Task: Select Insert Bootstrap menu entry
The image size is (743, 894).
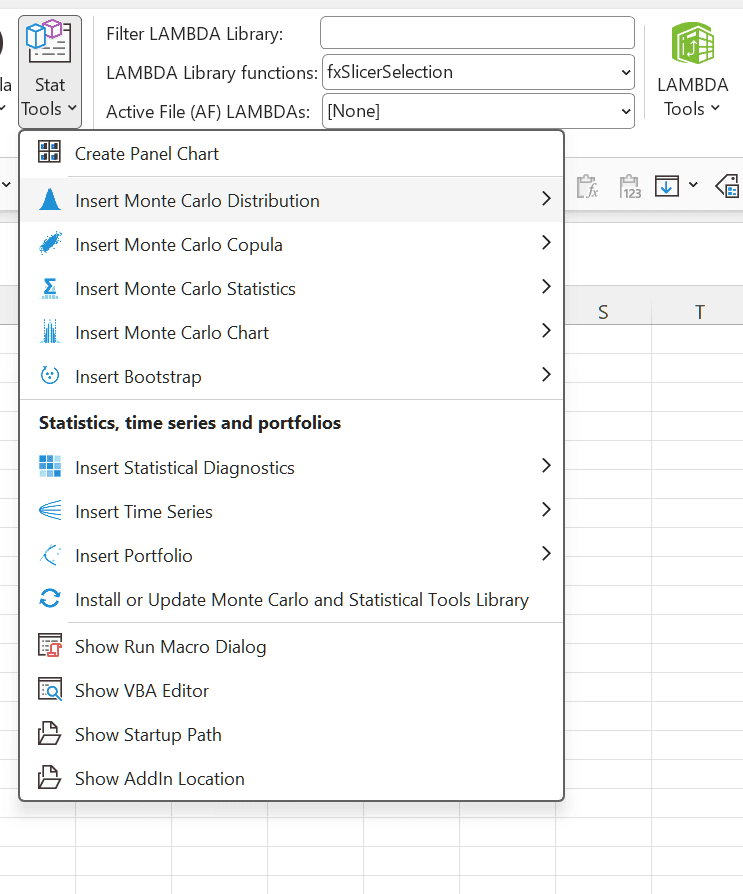Action: [x=291, y=376]
